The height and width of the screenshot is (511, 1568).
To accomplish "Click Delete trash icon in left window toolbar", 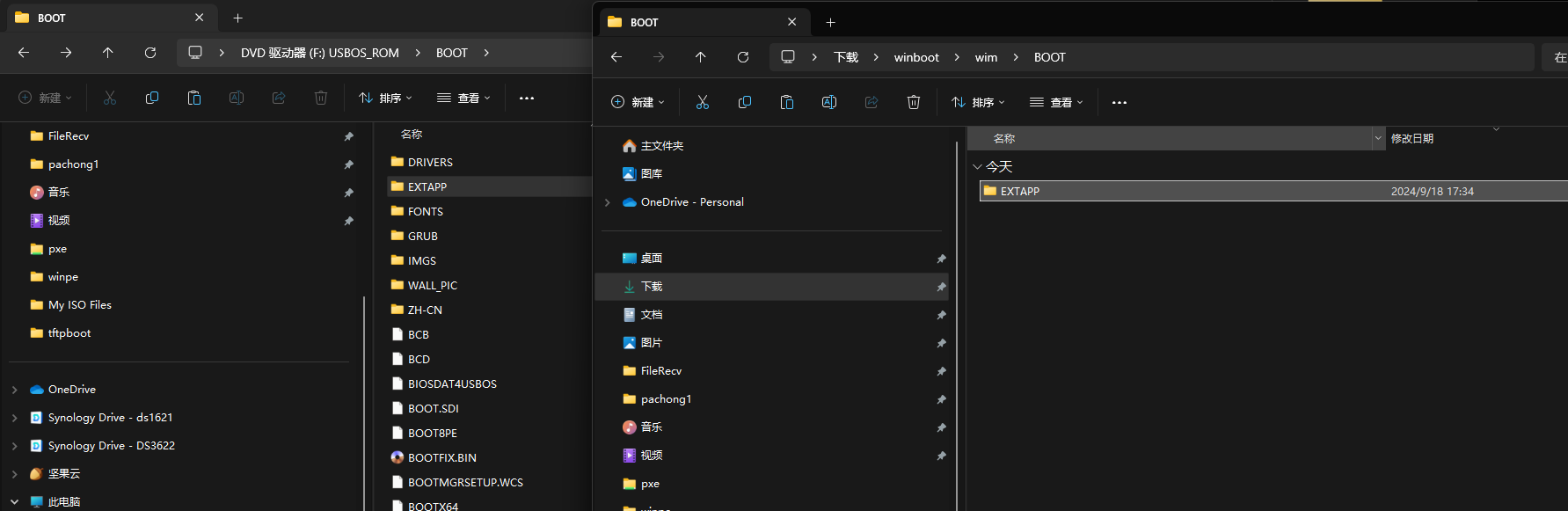I will [x=321, y=98].
